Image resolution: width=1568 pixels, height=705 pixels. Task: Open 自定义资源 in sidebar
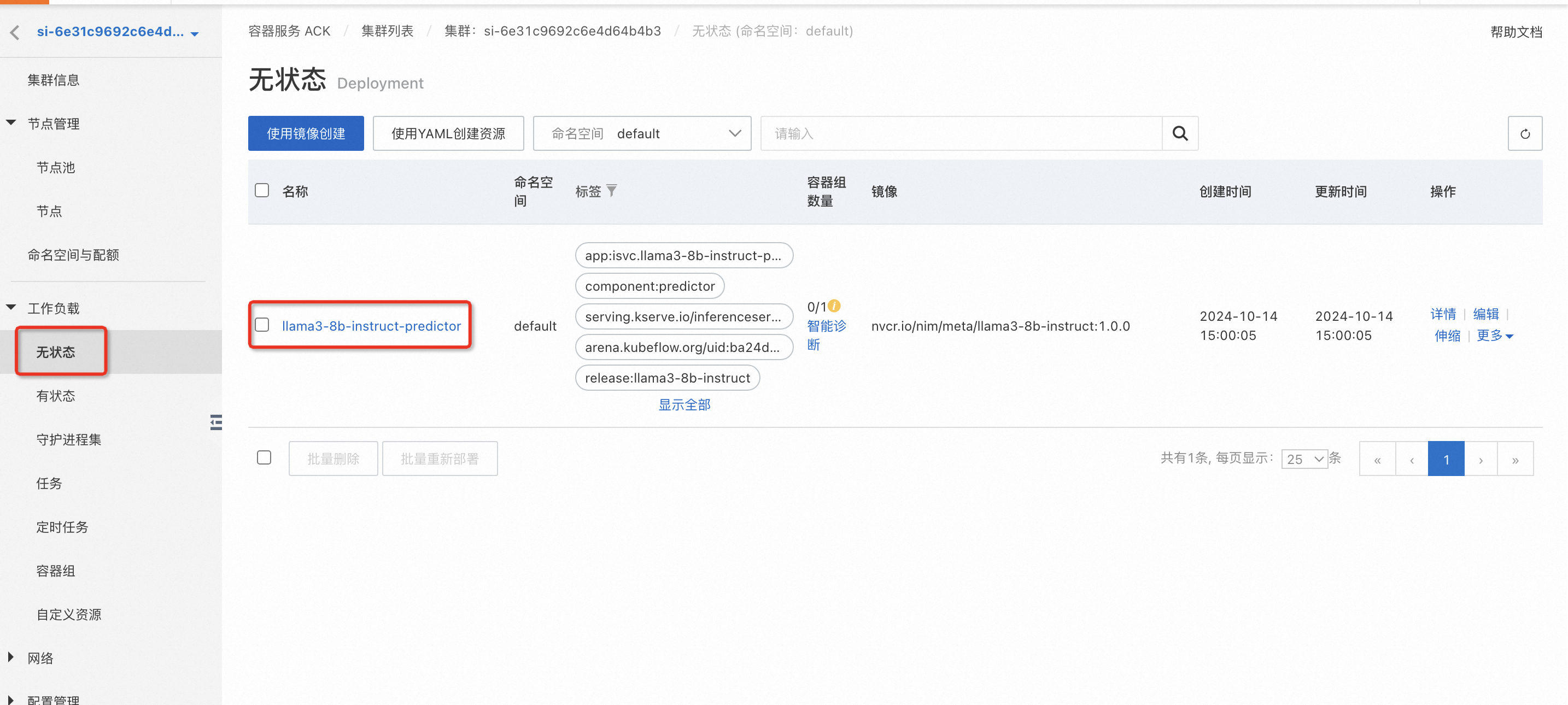coord(69,615)
